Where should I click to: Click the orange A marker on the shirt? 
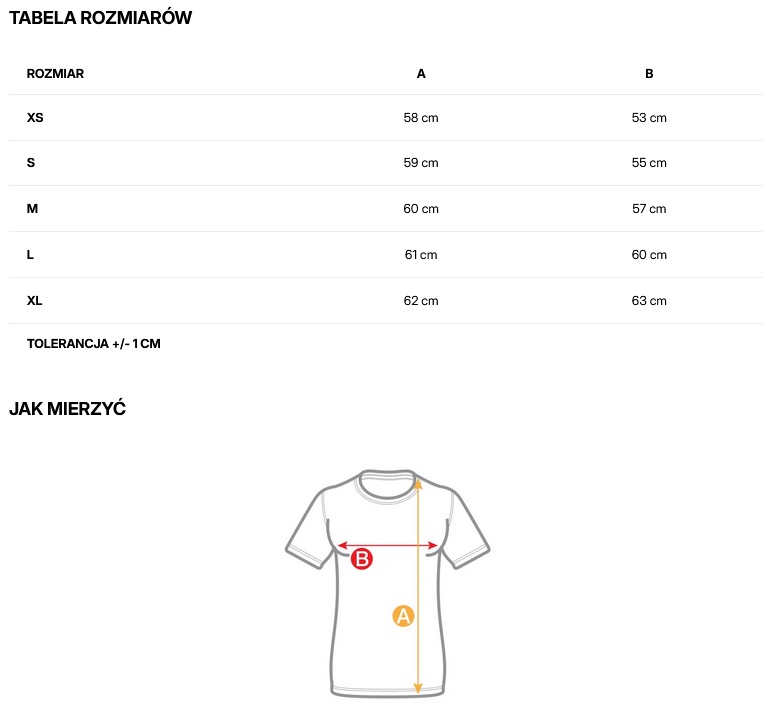coord(403,616)
